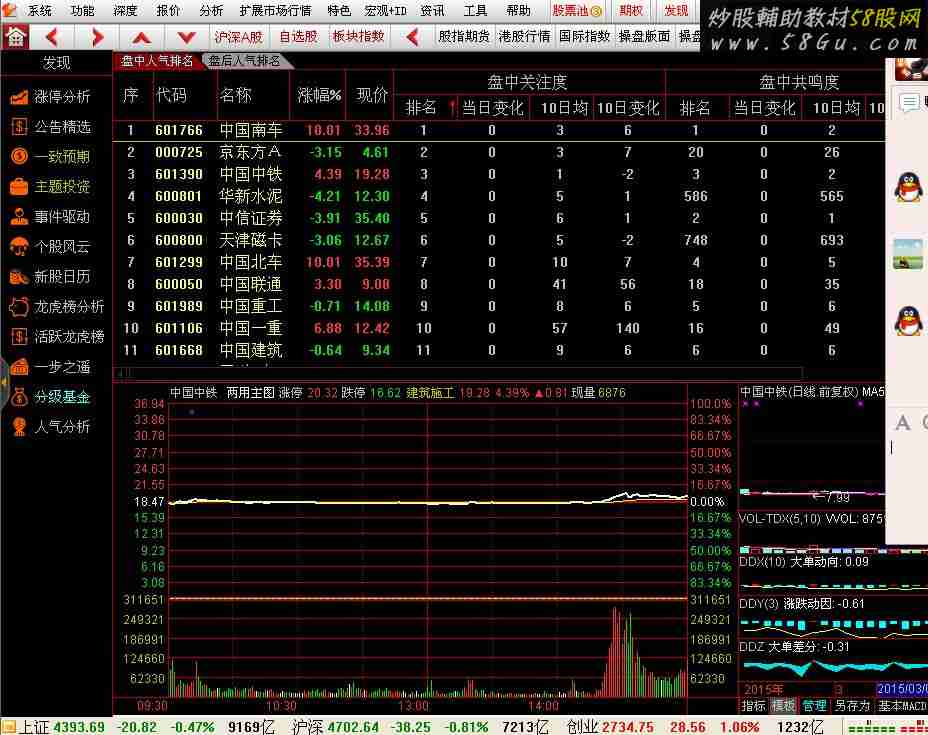
Task: Sort by the 现价 column header
Action: click(x=372, y=95)
